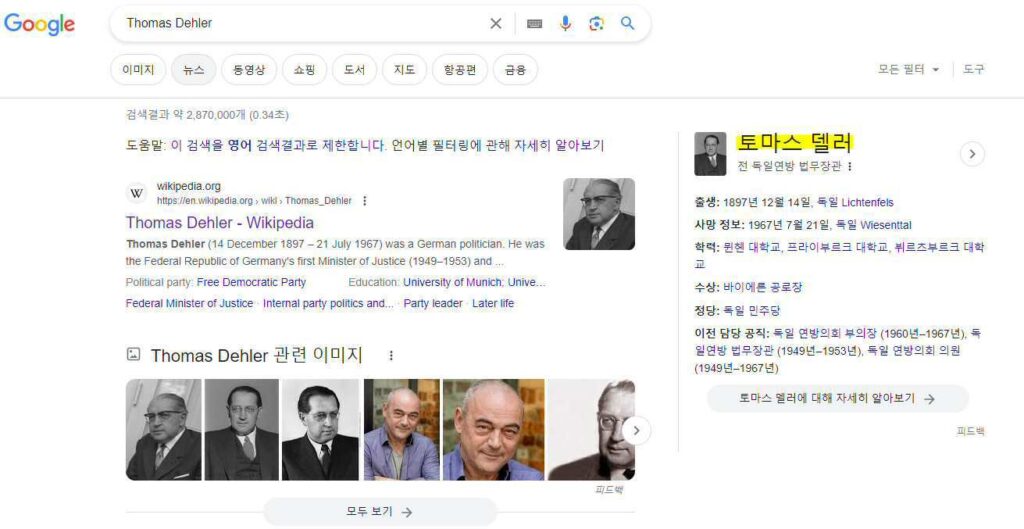The image size is (1024, 529).
Task: Click the Free Democratic Party link
Action: 251,282
